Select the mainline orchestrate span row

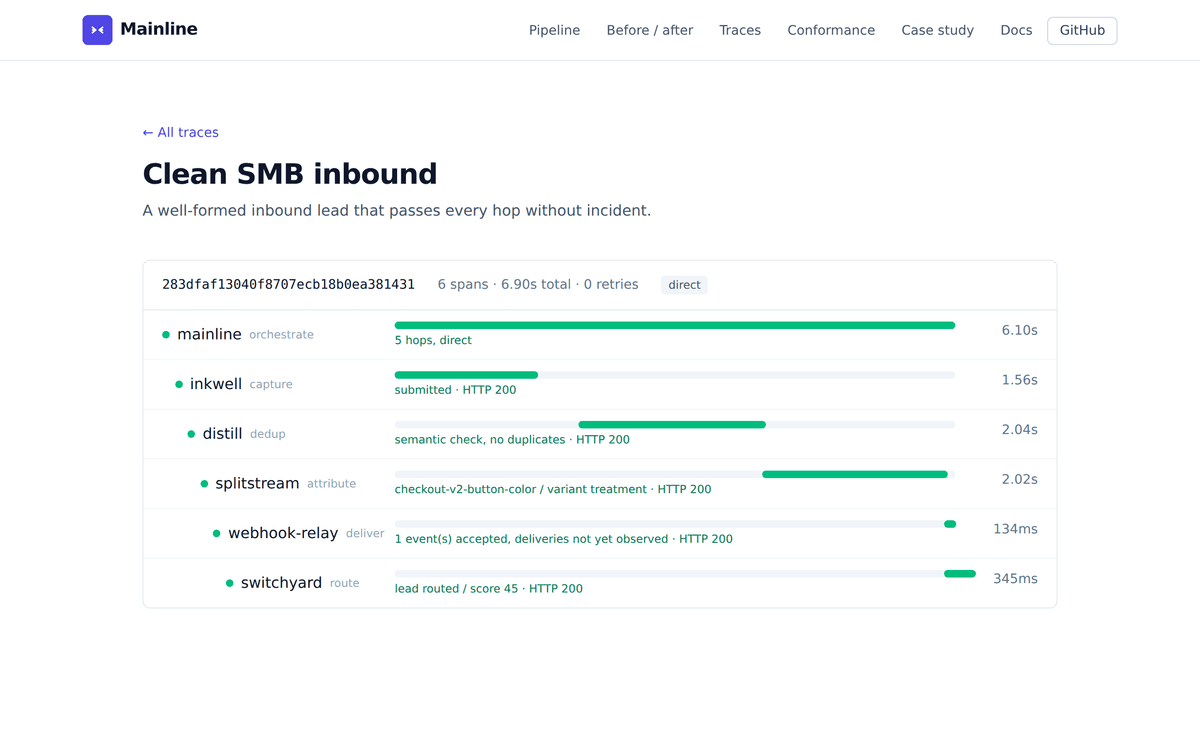pyautogui.click(x=600, y=335)
